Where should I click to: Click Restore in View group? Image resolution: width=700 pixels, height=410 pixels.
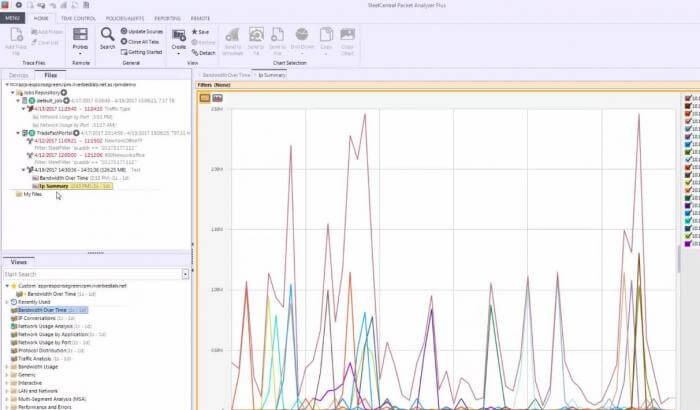(204, 42)
